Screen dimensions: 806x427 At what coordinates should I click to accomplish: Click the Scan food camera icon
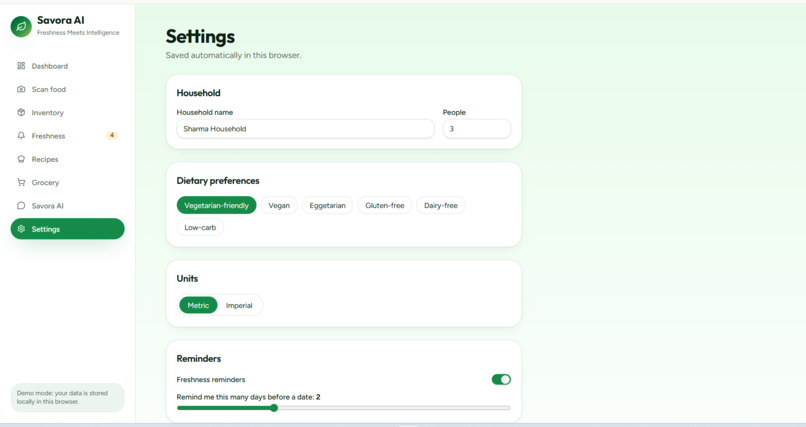click(x=21, y=89)
